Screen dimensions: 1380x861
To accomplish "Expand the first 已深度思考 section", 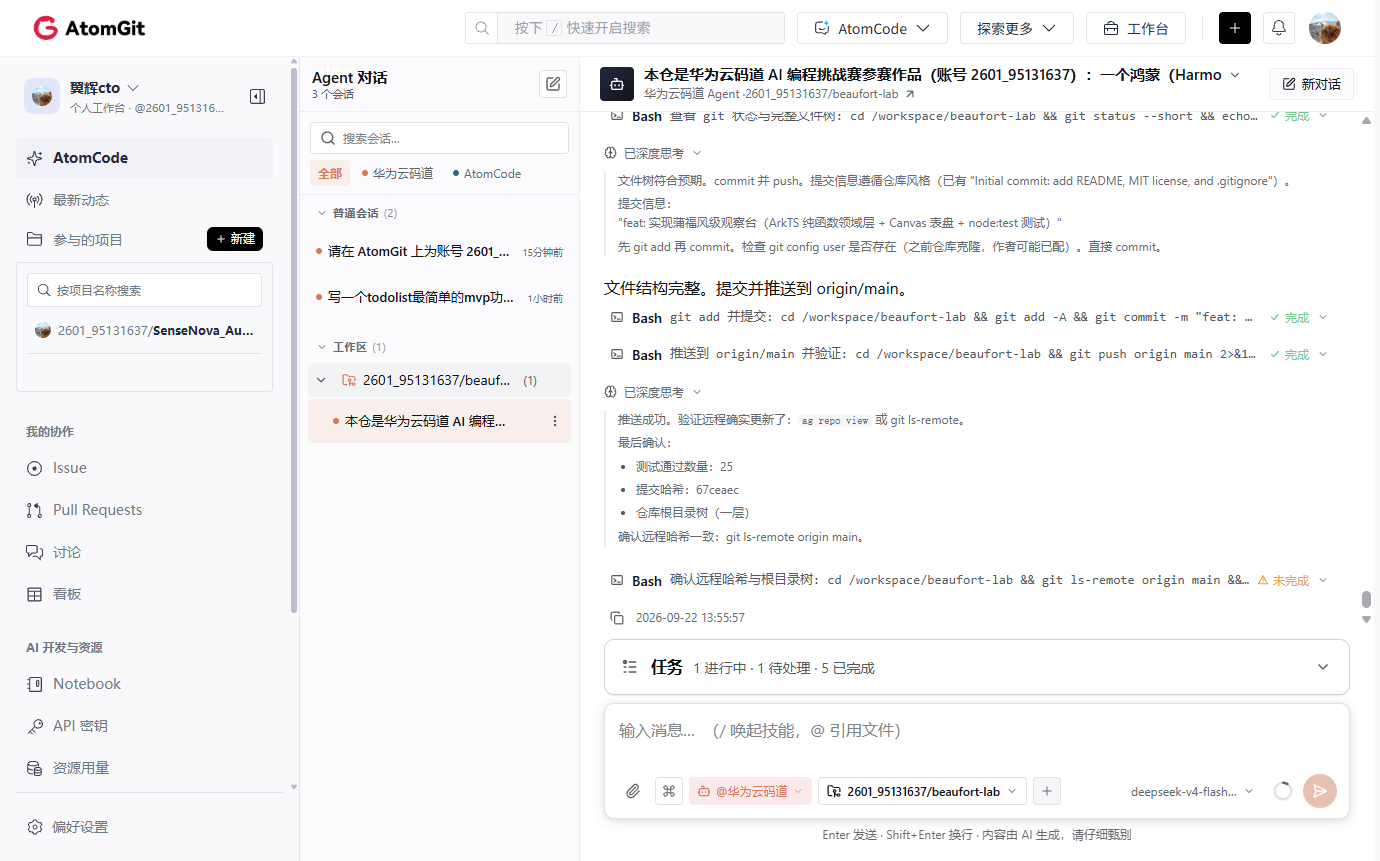I will click(653, 153).
